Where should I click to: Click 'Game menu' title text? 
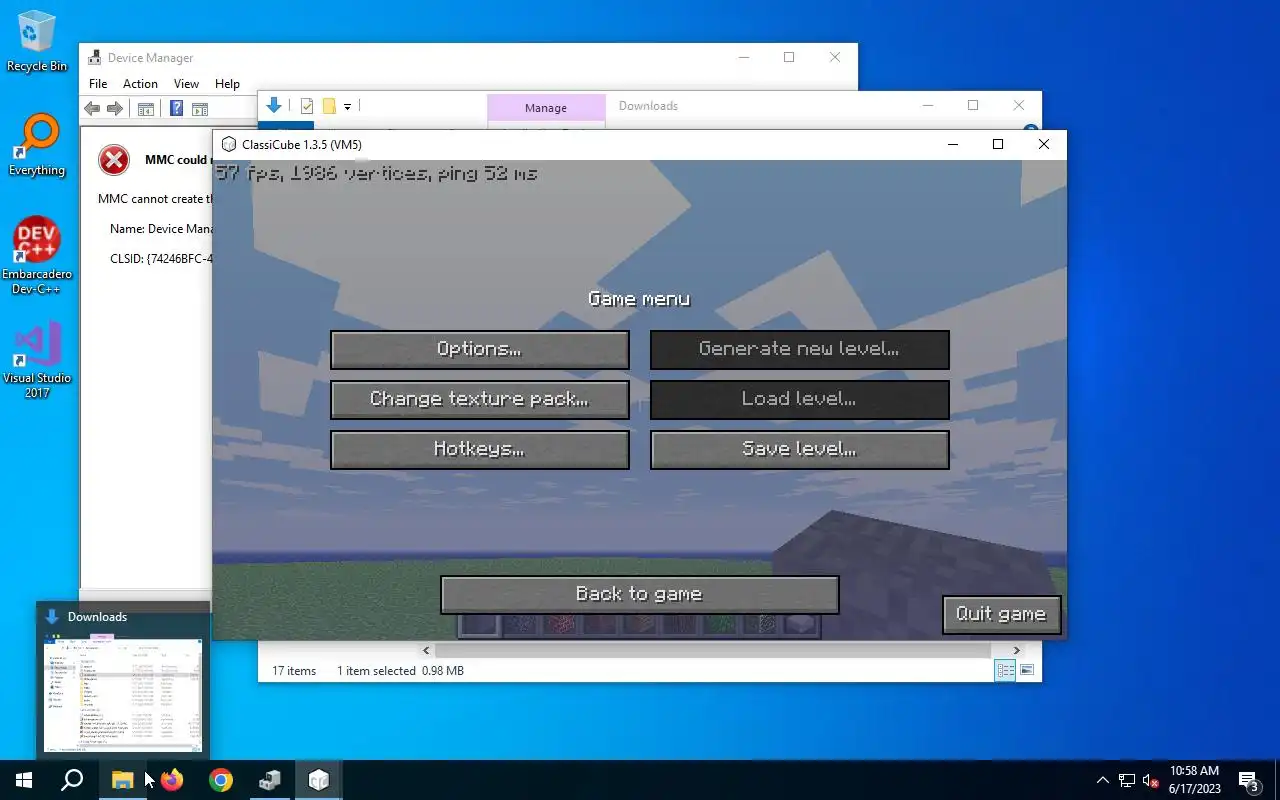pyautogui.click(x=639, y=299)
